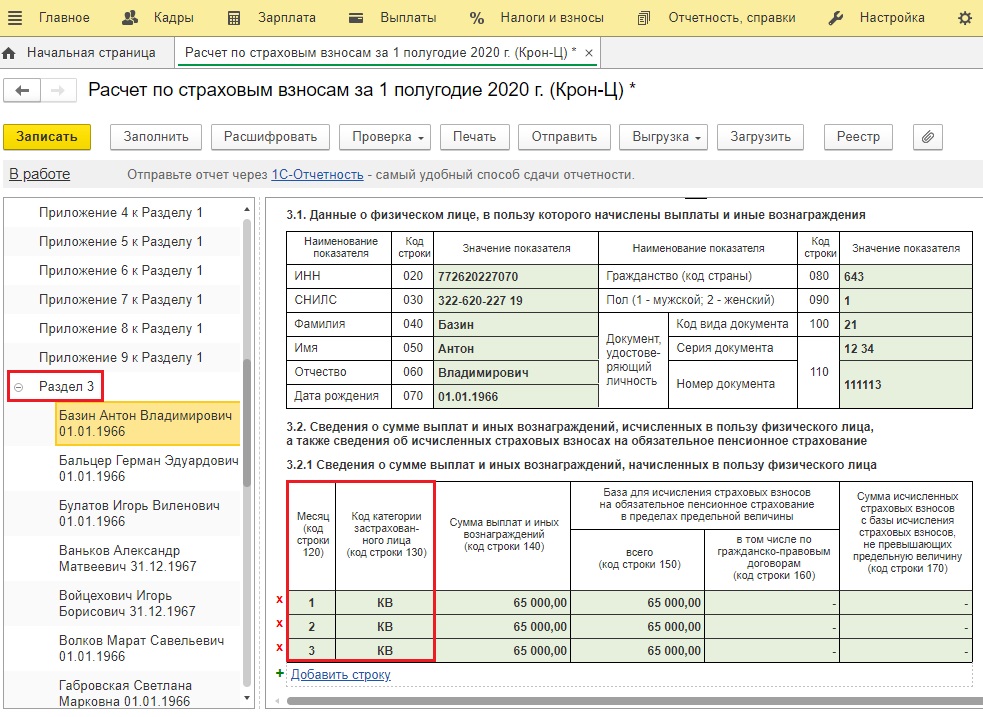The height and width of the screenshot is (717, 983).
Task: Click the Загрузить button
Action: click(760, 137)
